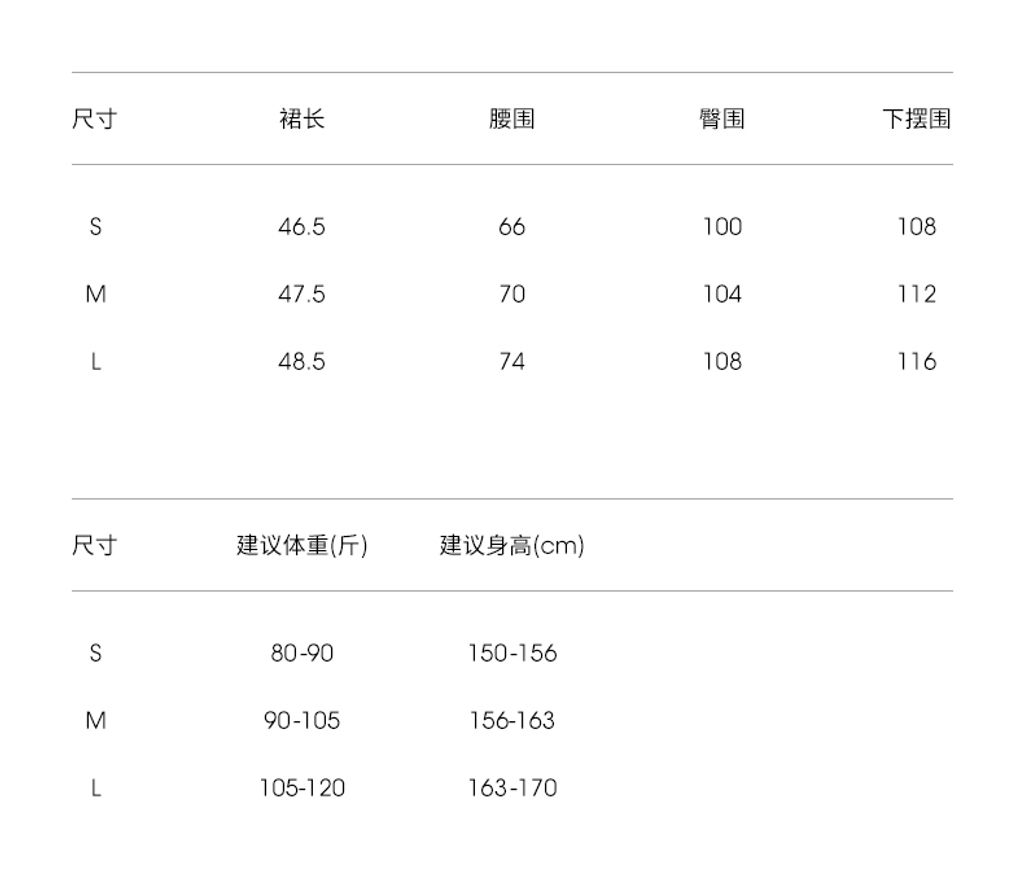Screen dimensions: 1024x879
Task: Select the 48.5 skirt length value
Action: (x=302, y=361)
